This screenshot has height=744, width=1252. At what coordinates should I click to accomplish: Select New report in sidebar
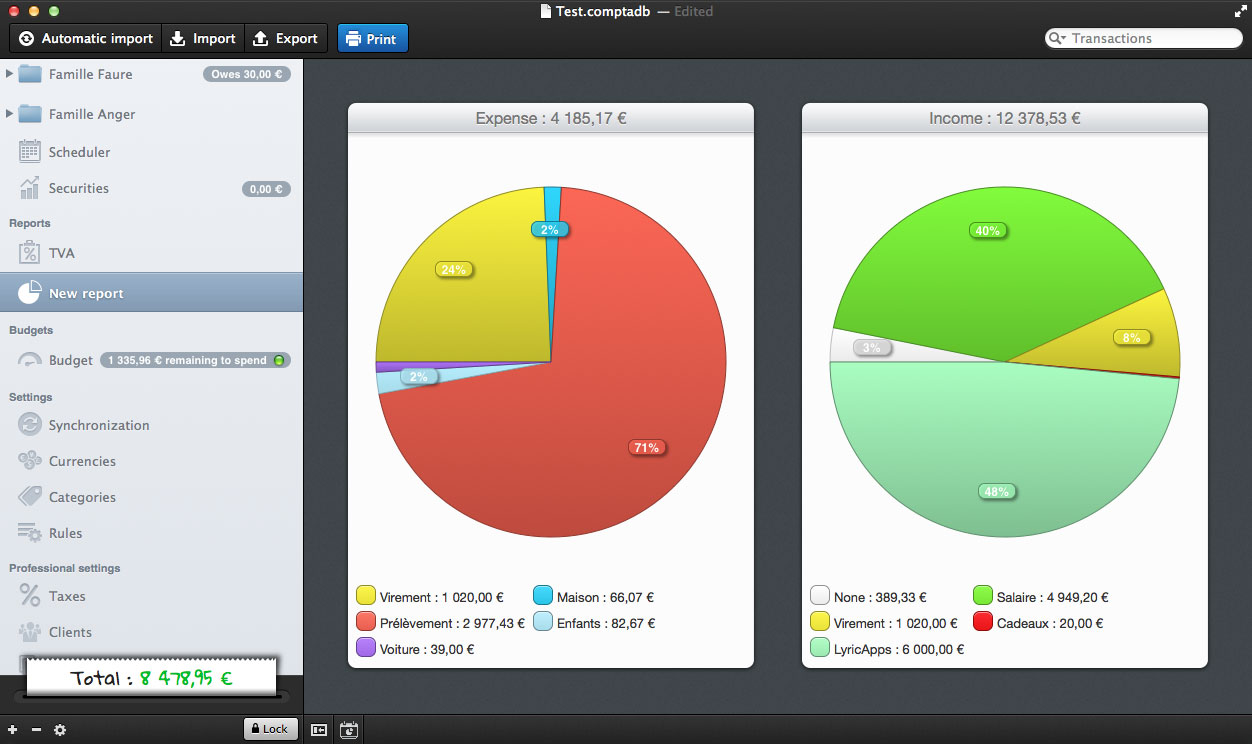(86, 294)
